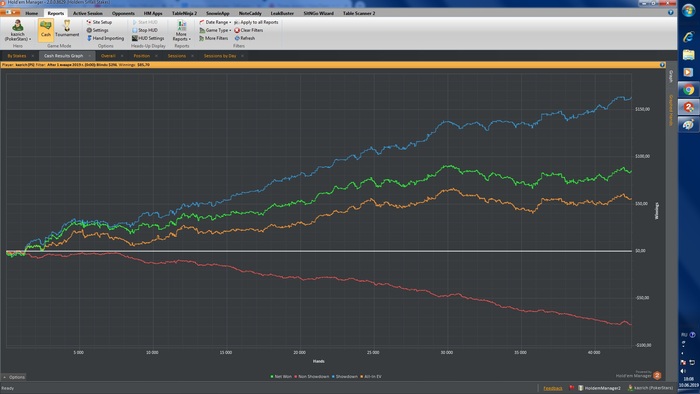Click Clear Filters
The width and height of the screenshot is (700, 394).
[x=249, y=30]
